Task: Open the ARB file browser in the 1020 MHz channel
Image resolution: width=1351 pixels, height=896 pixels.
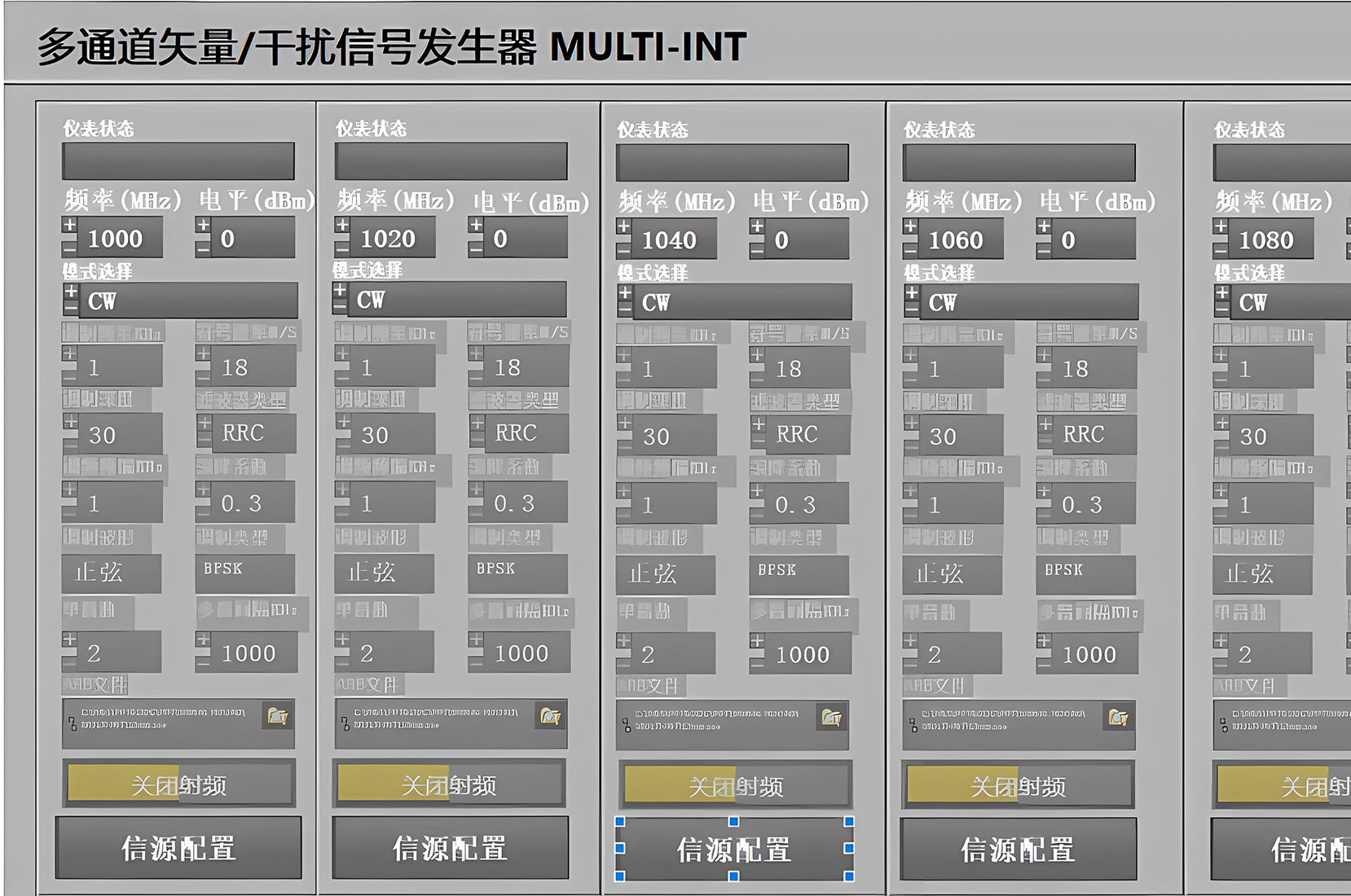Action: [x=551, y=716]
